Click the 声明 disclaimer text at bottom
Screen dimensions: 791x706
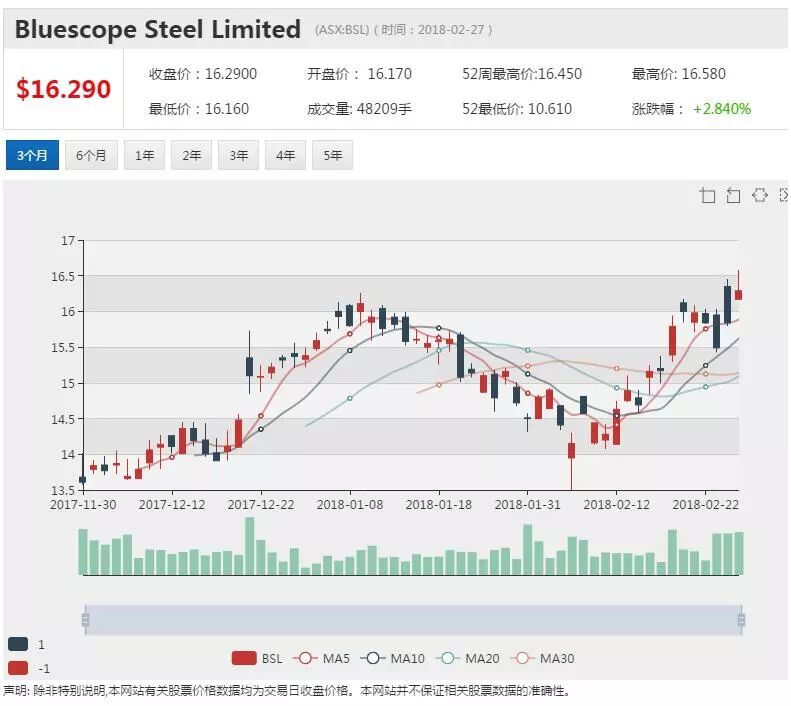tap(287, 691)
